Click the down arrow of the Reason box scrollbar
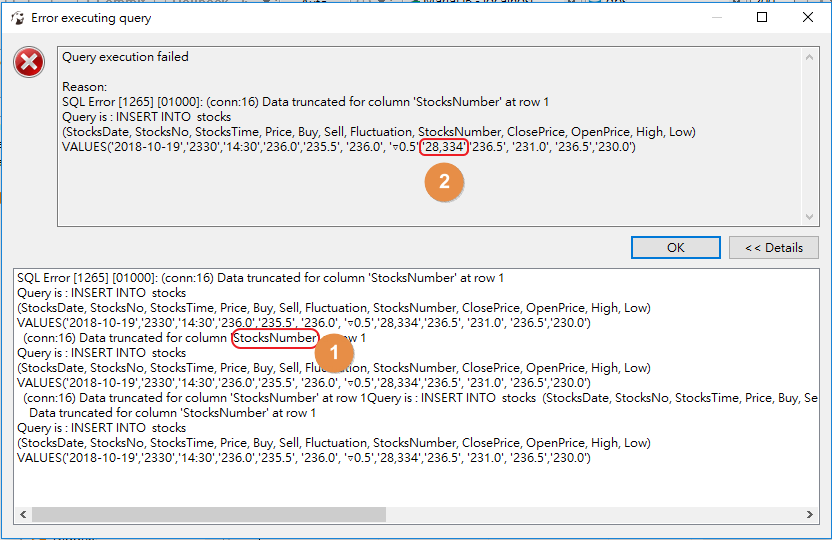The image size is (832, 540). pyautogui.click(x=809, y=216)
